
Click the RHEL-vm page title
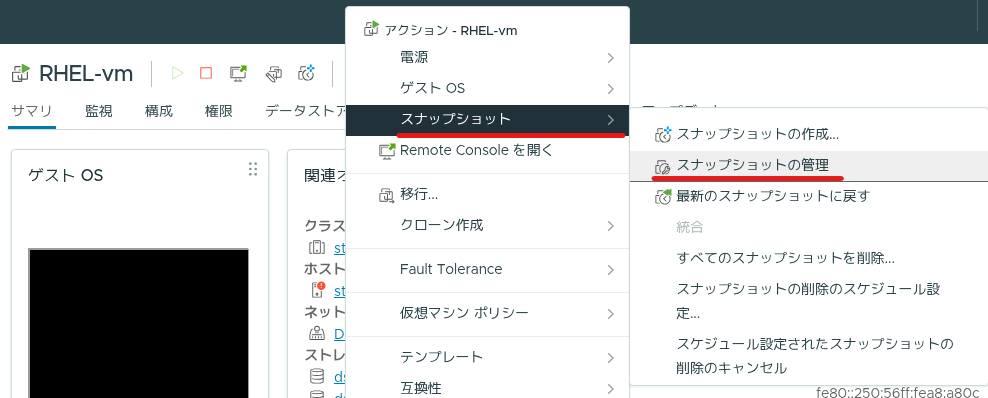tap(86, 74)
